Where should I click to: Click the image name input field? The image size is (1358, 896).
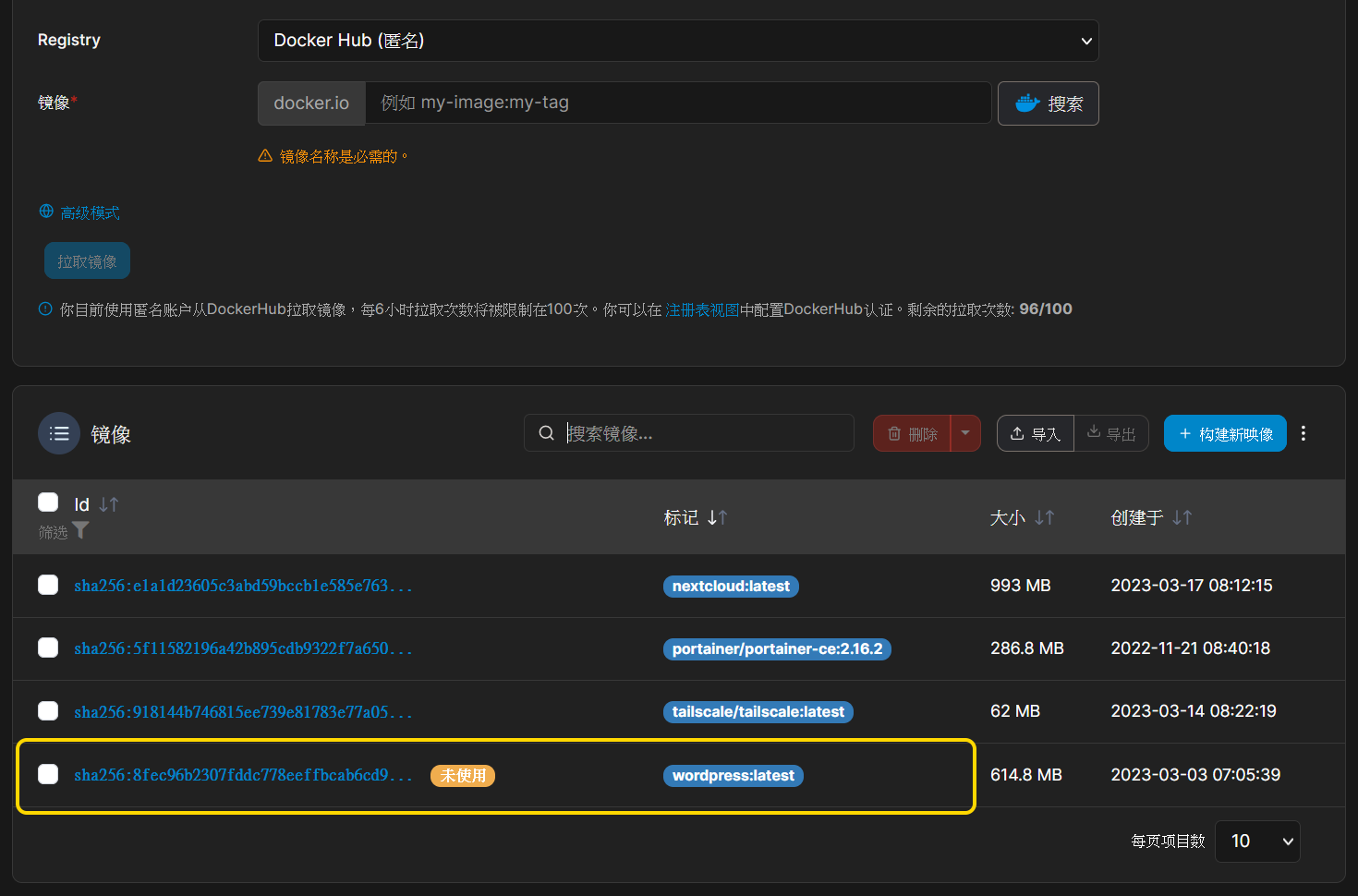click(x=678, y=103)
